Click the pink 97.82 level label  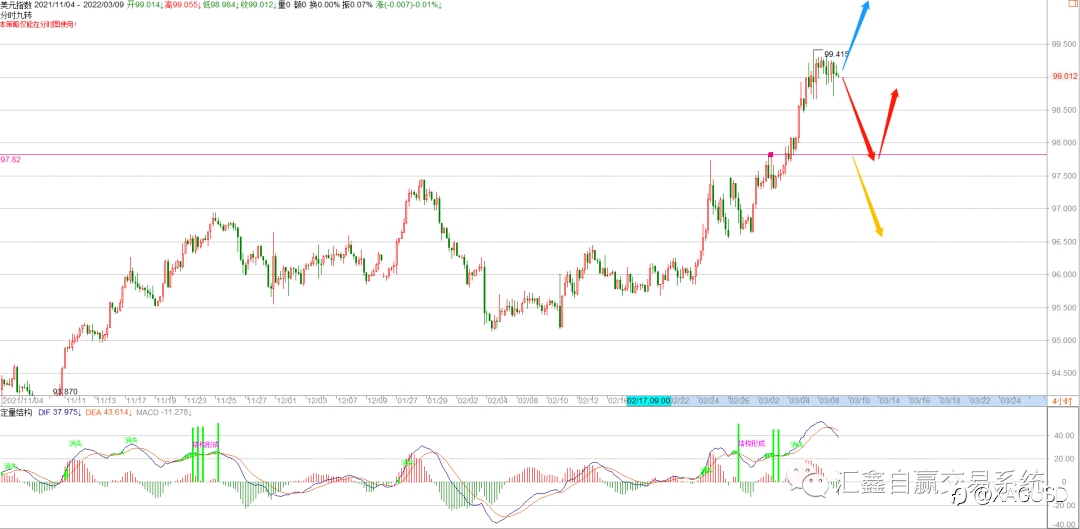pos(11,159)
